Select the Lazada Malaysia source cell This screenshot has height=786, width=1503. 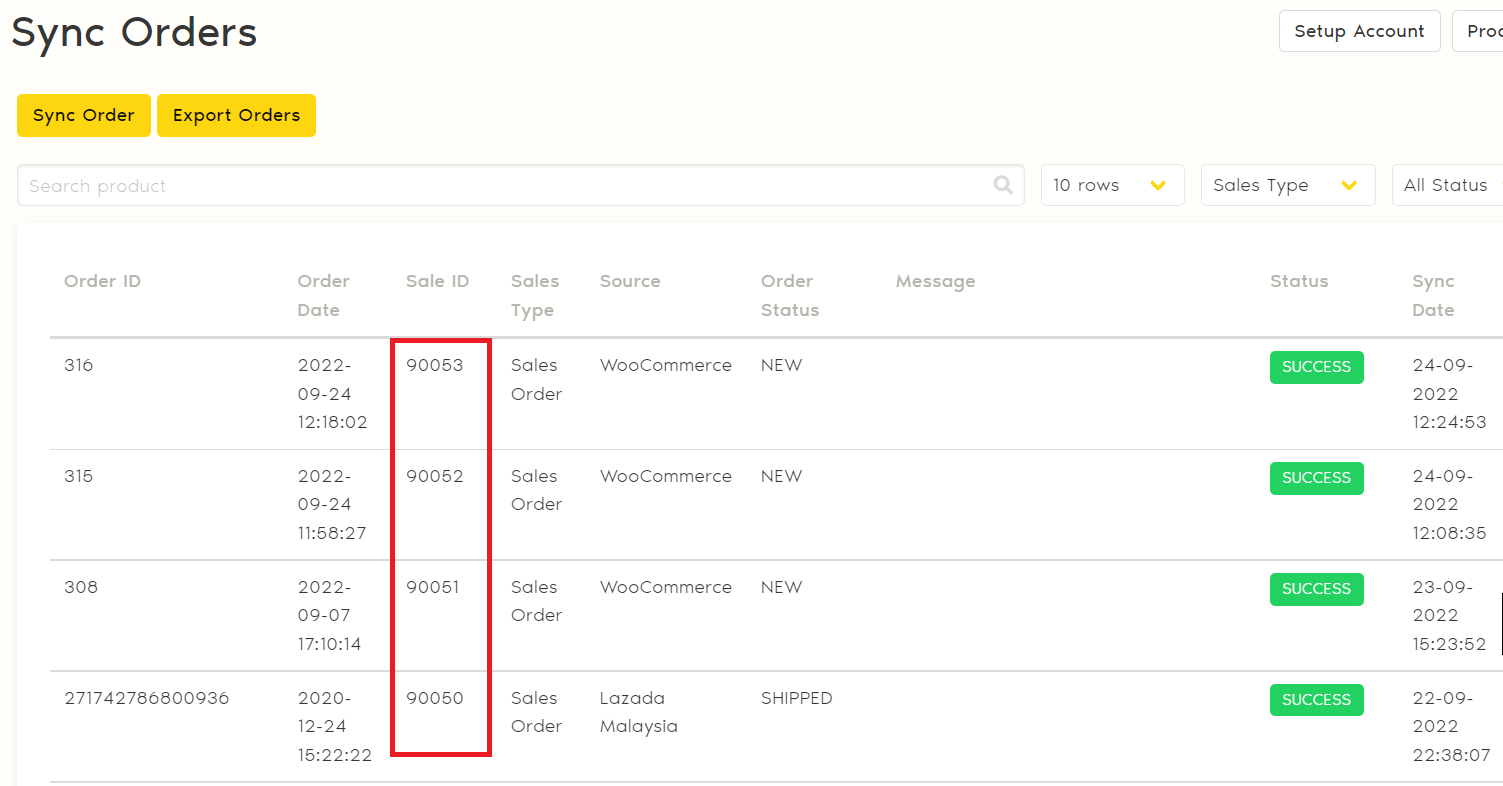tap(639, 712)
